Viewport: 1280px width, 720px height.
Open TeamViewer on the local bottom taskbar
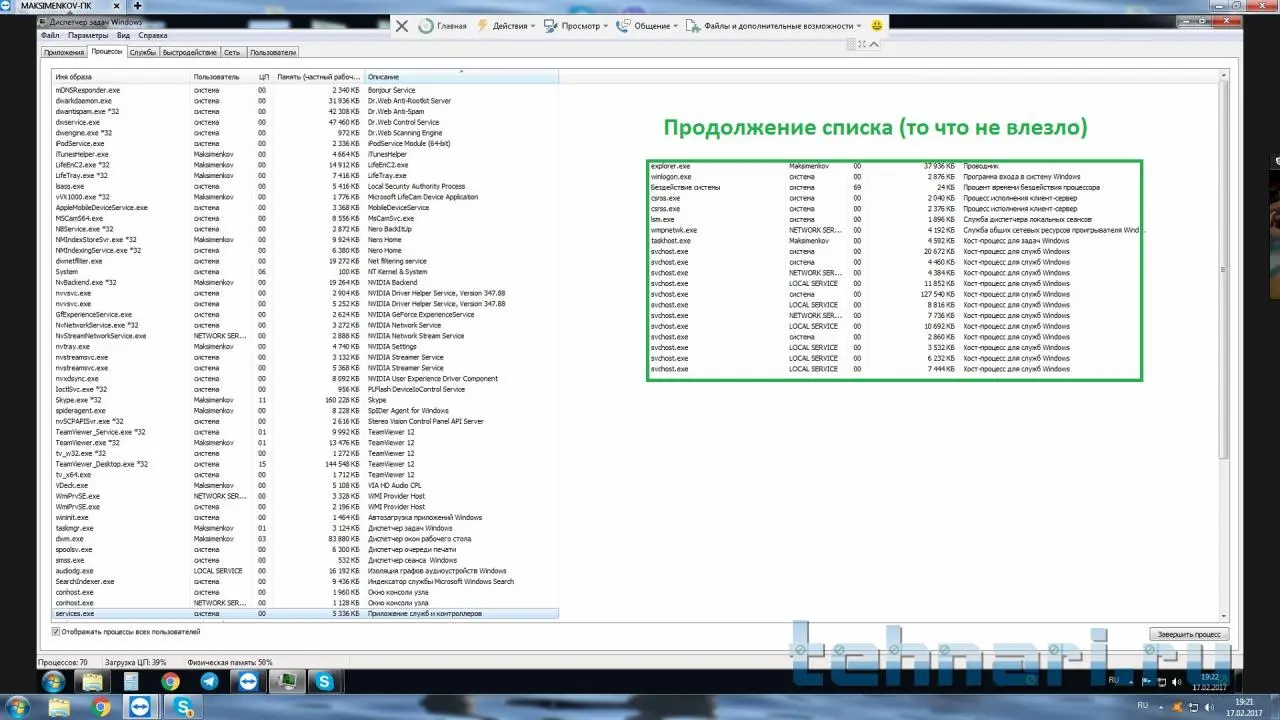[140, 707]
